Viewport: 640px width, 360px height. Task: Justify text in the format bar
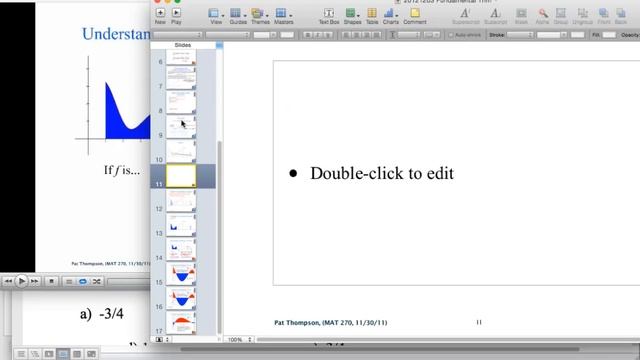[x=377, y=35]
